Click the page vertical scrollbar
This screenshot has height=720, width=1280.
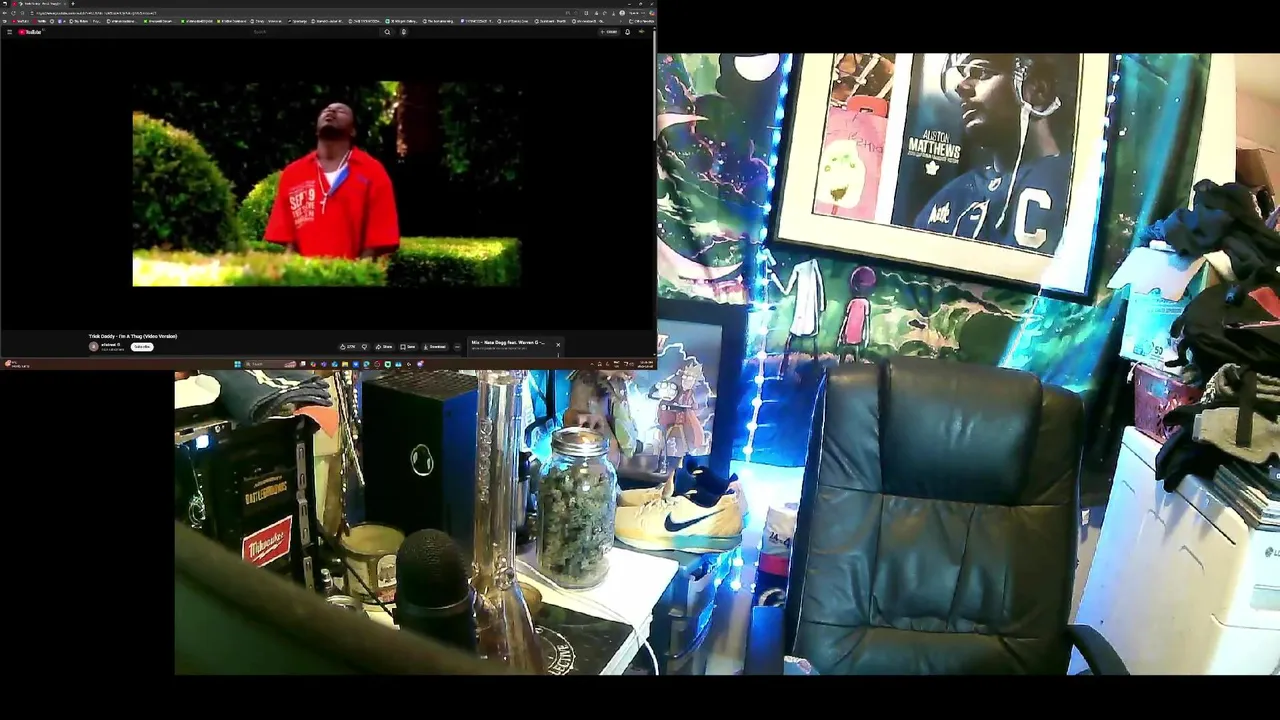(x=654, y=85)
